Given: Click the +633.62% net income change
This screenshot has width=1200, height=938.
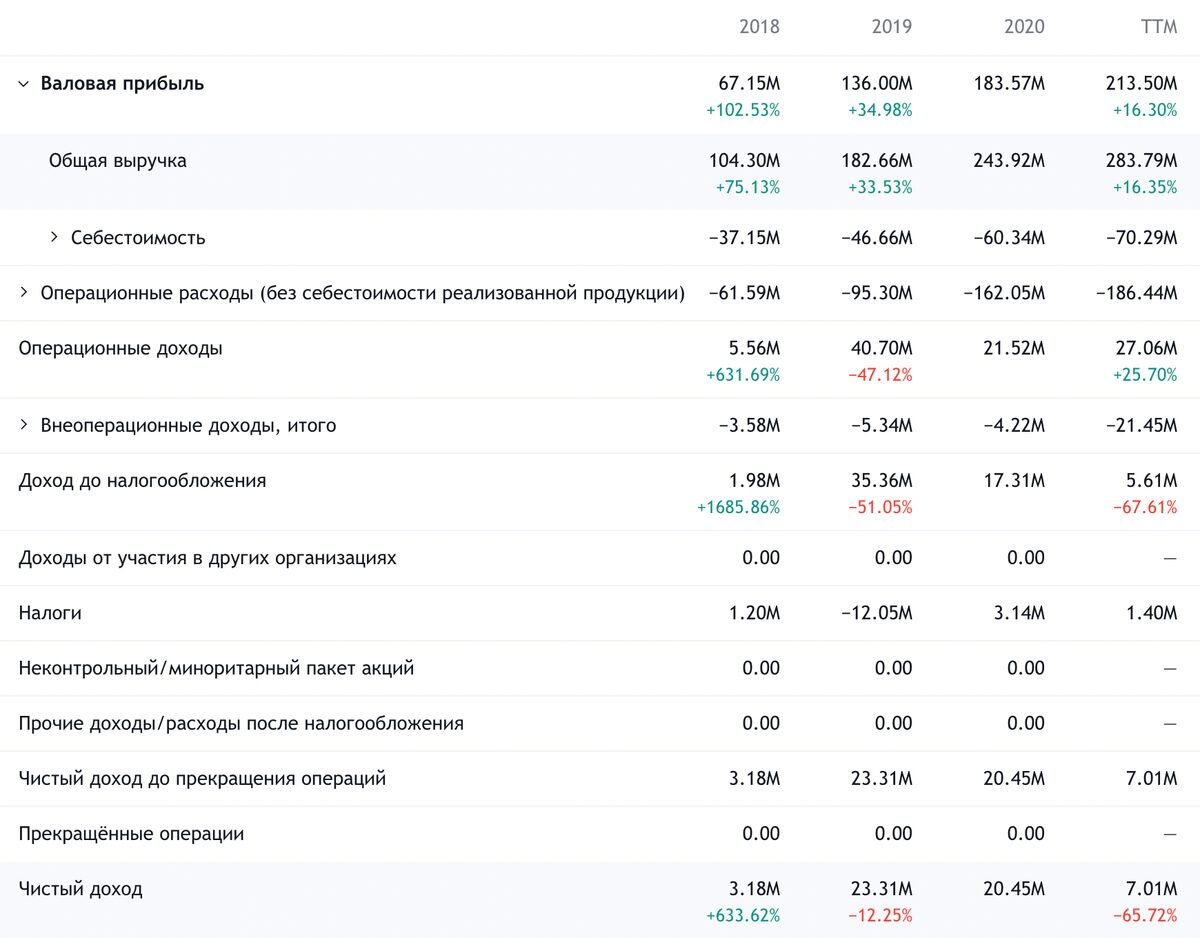Looking at the screenshot, I should point(743,915).
